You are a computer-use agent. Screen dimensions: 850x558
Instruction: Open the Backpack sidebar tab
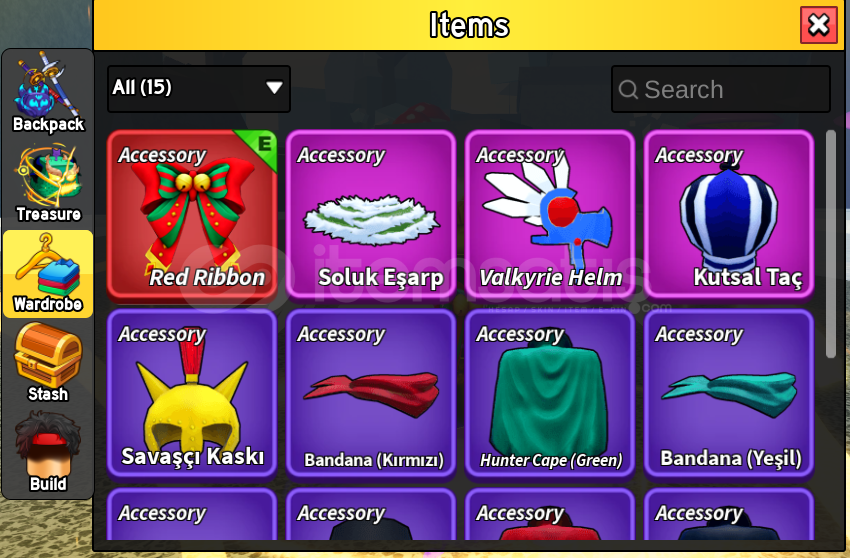click(x=48, y=93)
